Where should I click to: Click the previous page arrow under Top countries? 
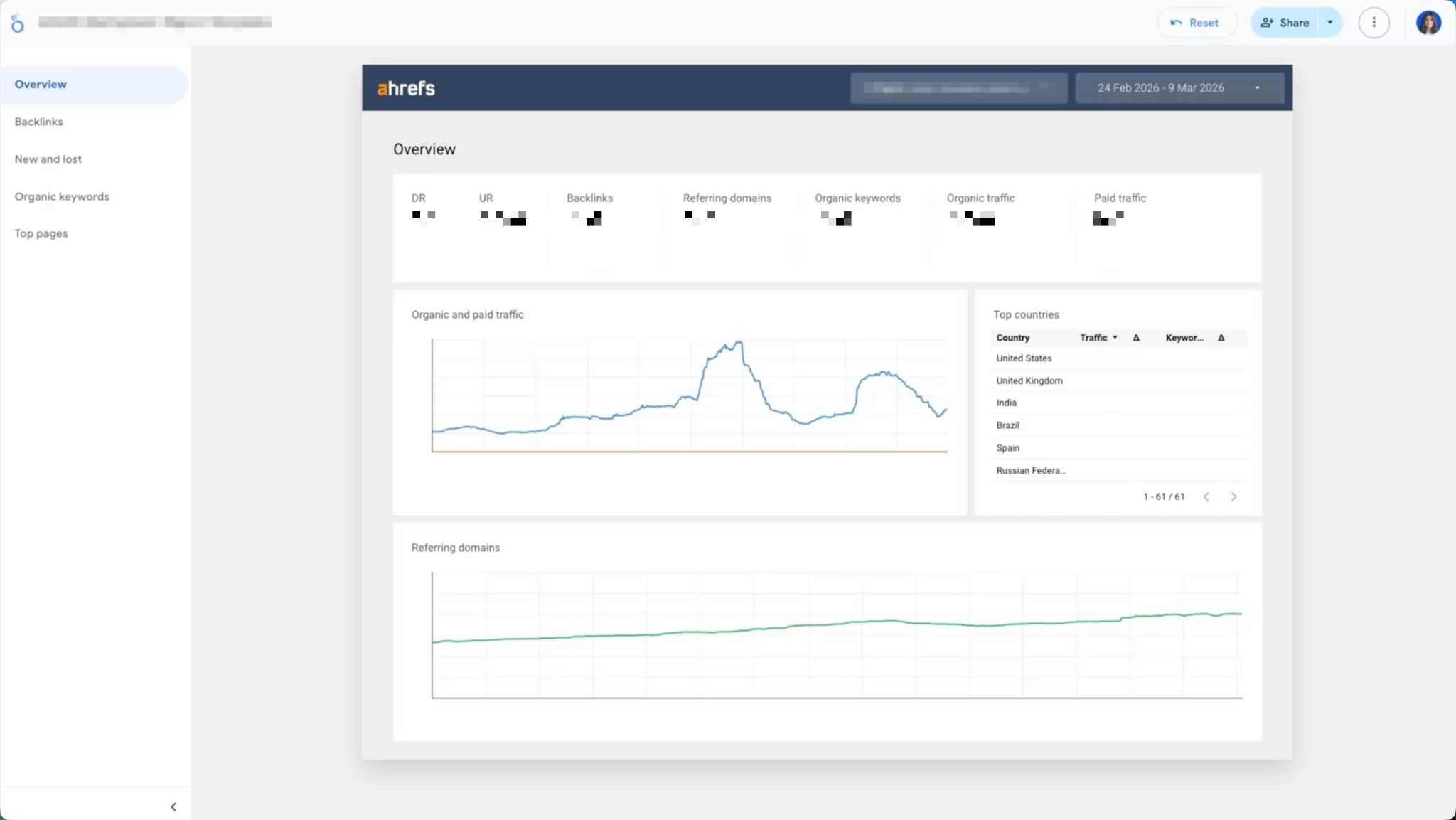pos(1206,496)
